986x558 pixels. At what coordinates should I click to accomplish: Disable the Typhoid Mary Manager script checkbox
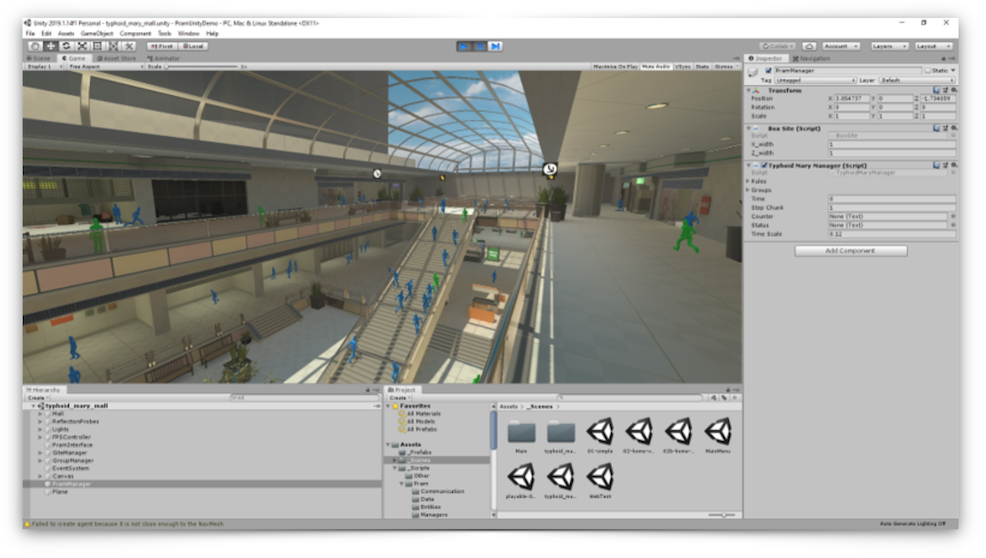(764, 165)
